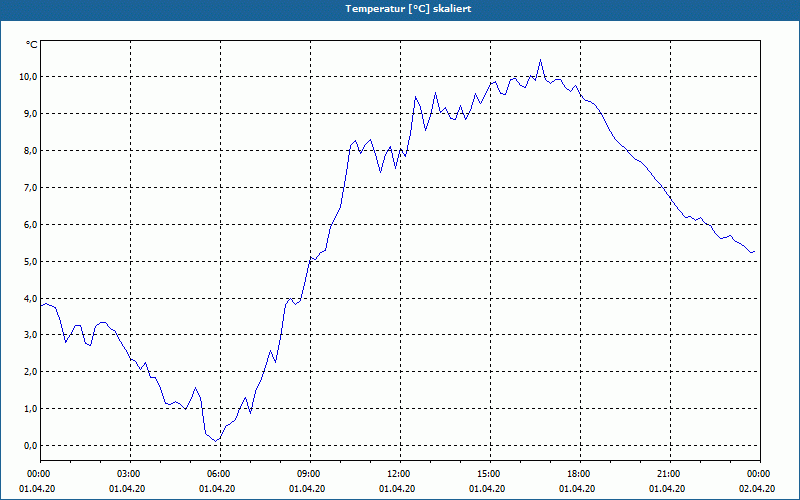This screenshot has width=800, height=500.
Task: Click the 0,0 y-axis label
Action: [x=31, y=445]
